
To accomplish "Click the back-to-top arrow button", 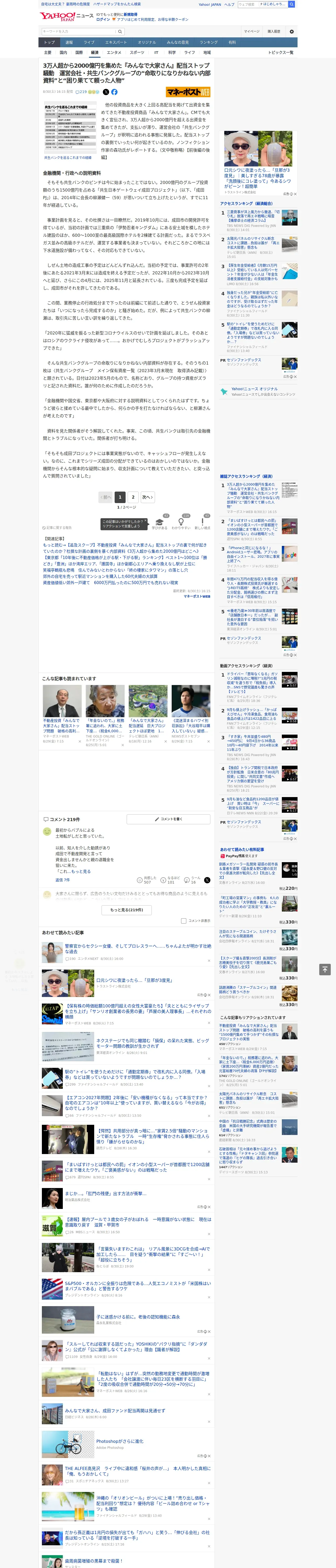I will point(325,969).
